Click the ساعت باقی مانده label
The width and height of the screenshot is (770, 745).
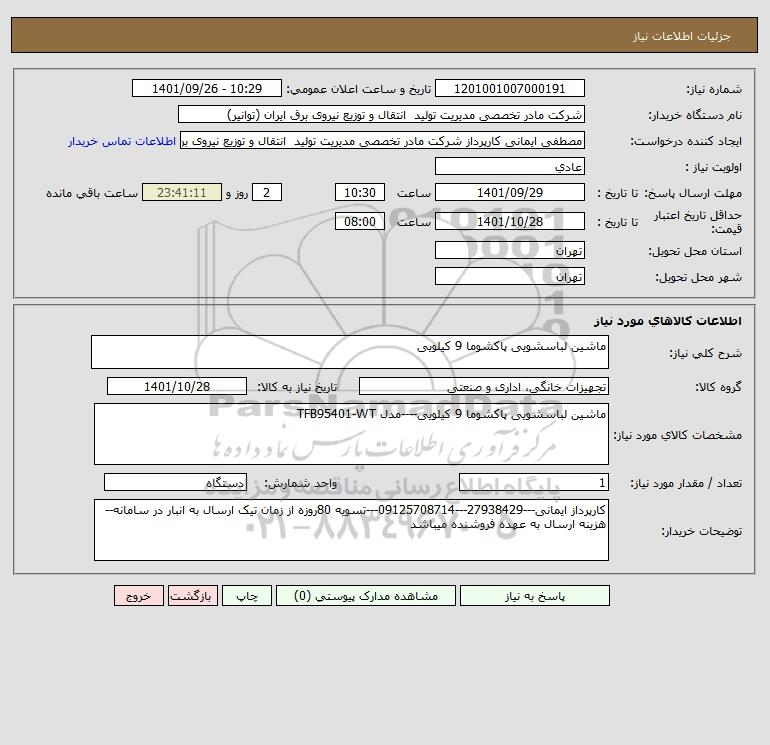pos(92,193)
